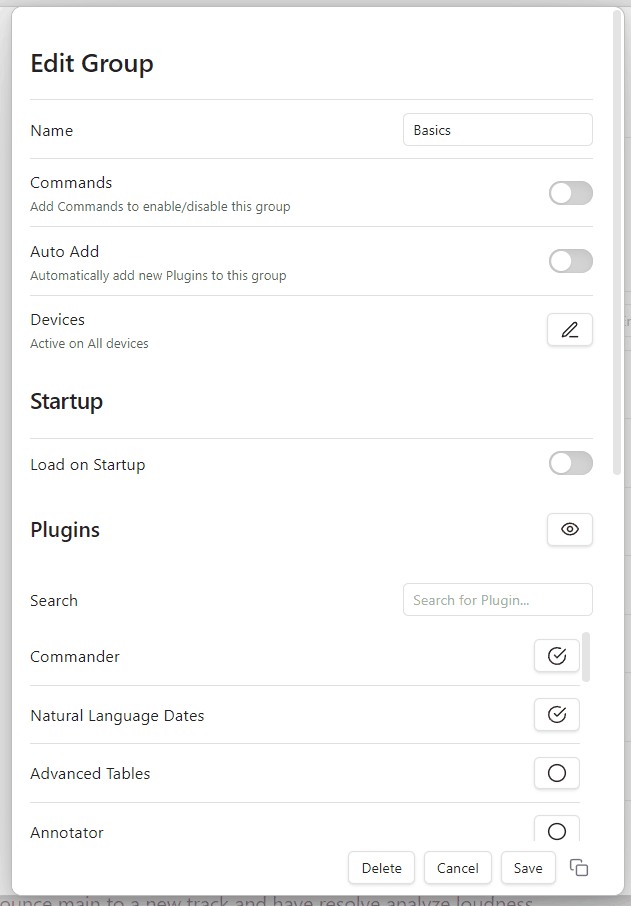Click the Search for Plugin field
This screenshot has height=906, width=631.
[x=497, y=600]
